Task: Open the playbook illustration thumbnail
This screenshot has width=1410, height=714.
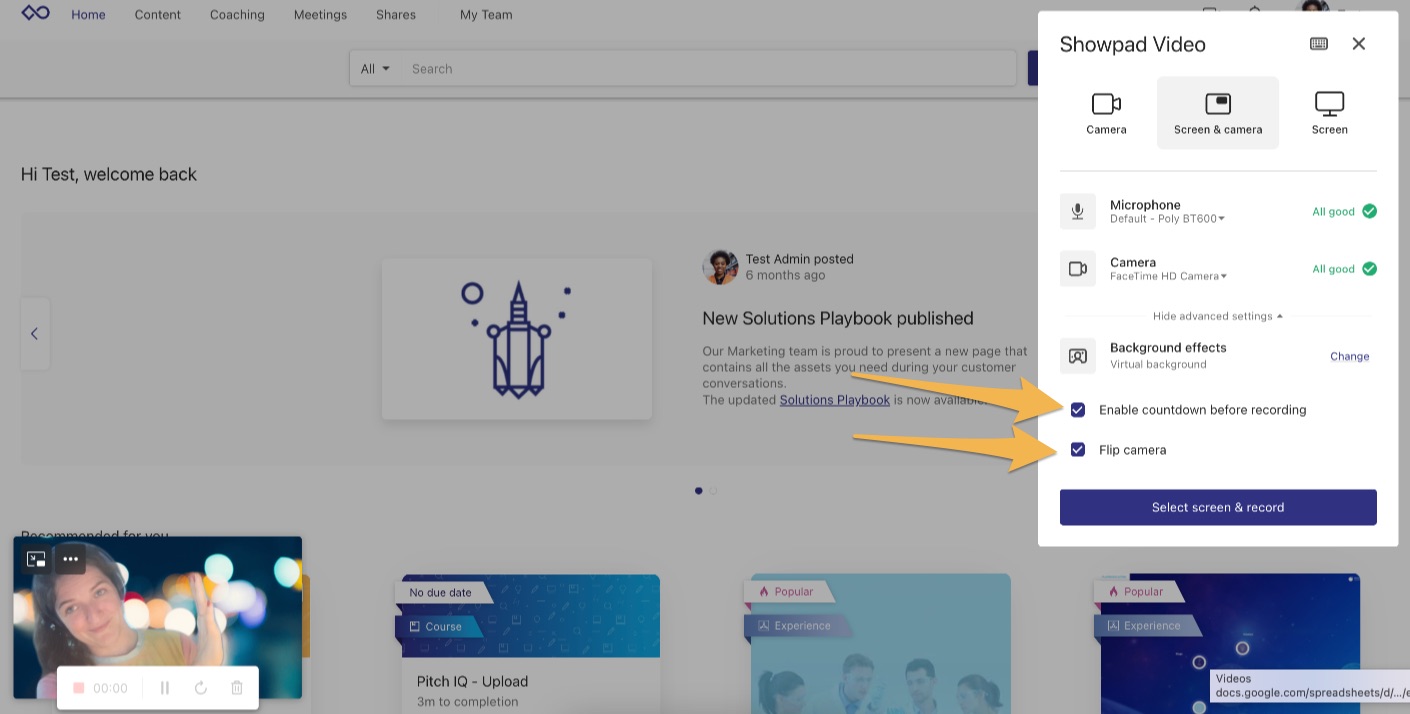Action: click(517, 339)
